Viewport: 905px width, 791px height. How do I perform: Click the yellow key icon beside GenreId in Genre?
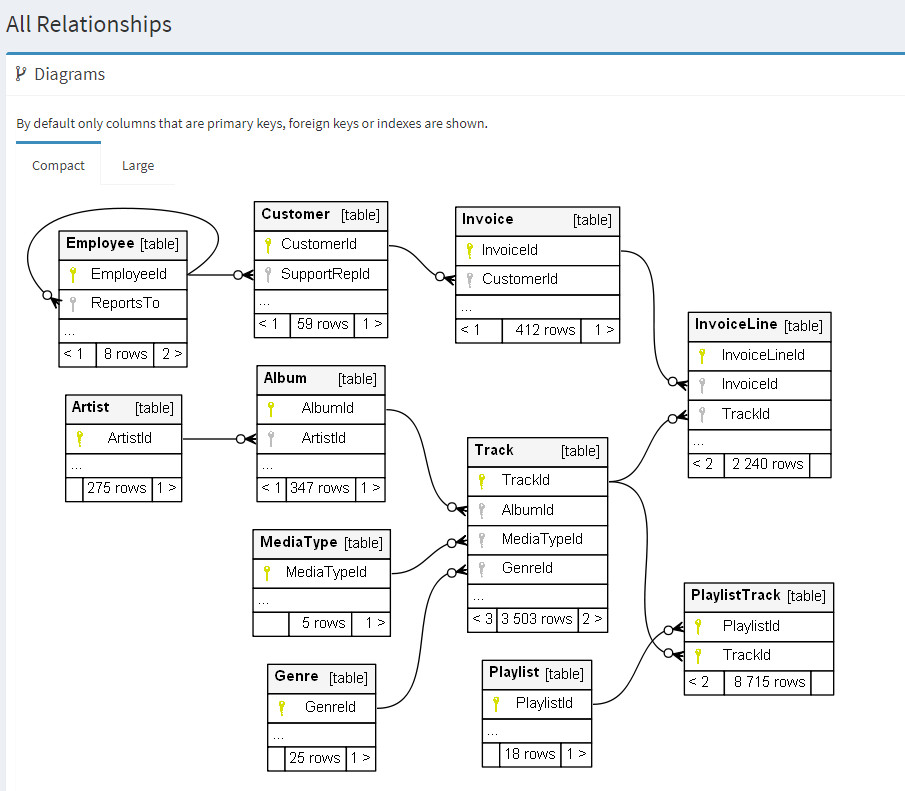(282, 707)
